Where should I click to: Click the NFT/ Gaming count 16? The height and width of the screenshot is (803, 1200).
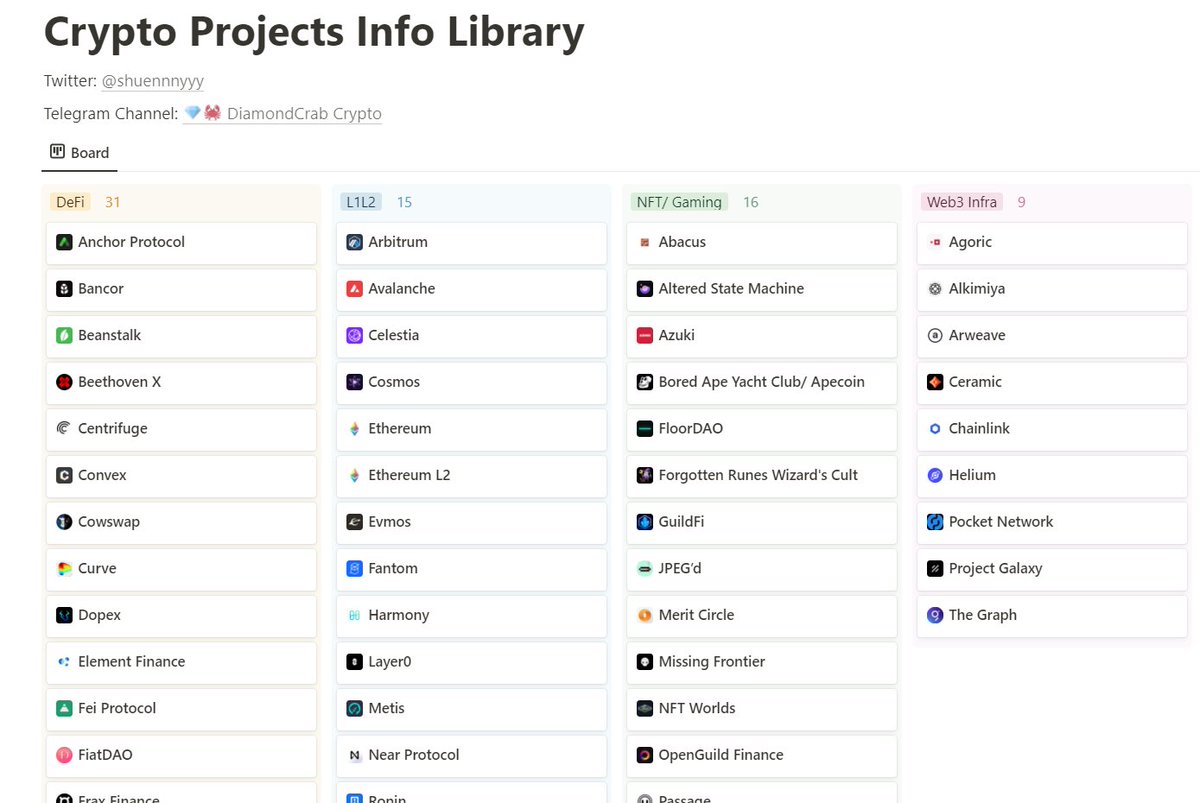pos(751,202)
